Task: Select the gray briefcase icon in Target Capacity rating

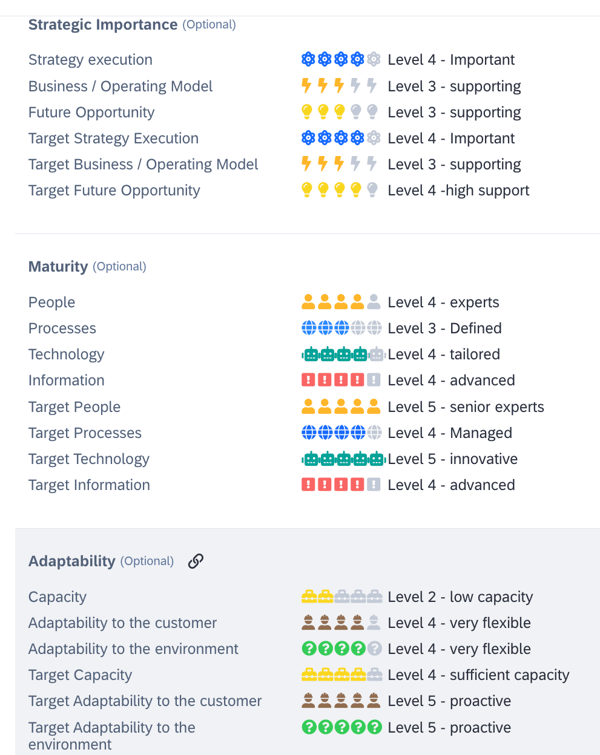Action: (375, 675)
